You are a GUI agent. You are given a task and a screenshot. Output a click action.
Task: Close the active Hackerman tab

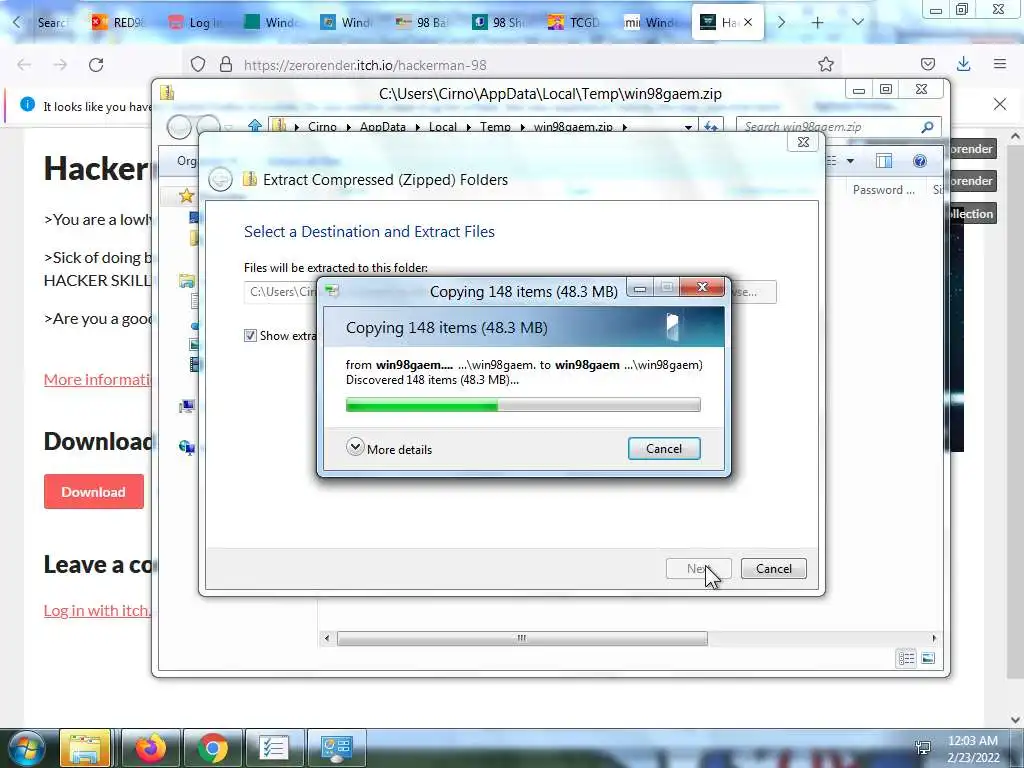[x=748, y=22]
